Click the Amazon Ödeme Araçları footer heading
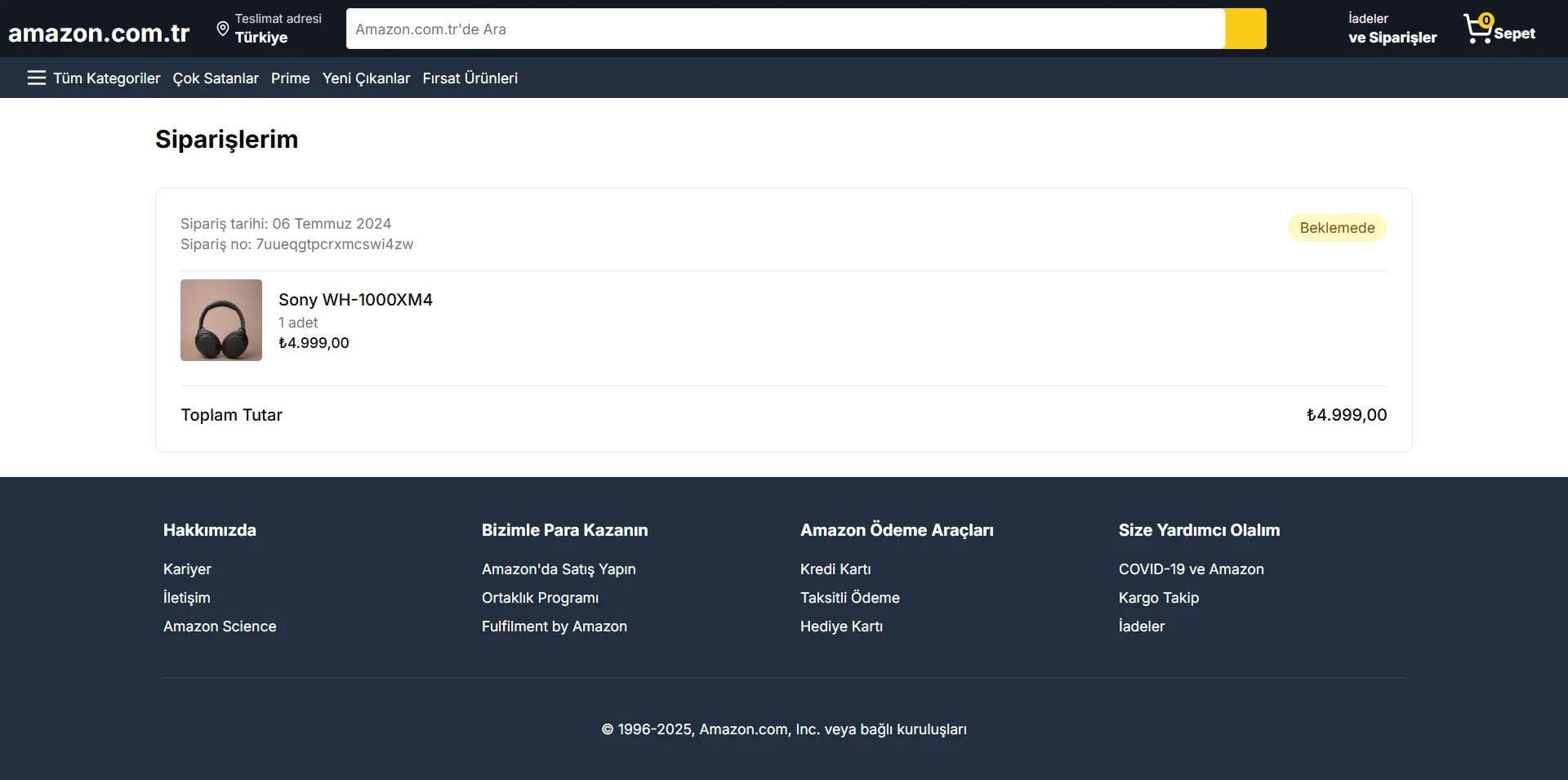Screen dimensions: 1568x780 [x=897, y=530]
